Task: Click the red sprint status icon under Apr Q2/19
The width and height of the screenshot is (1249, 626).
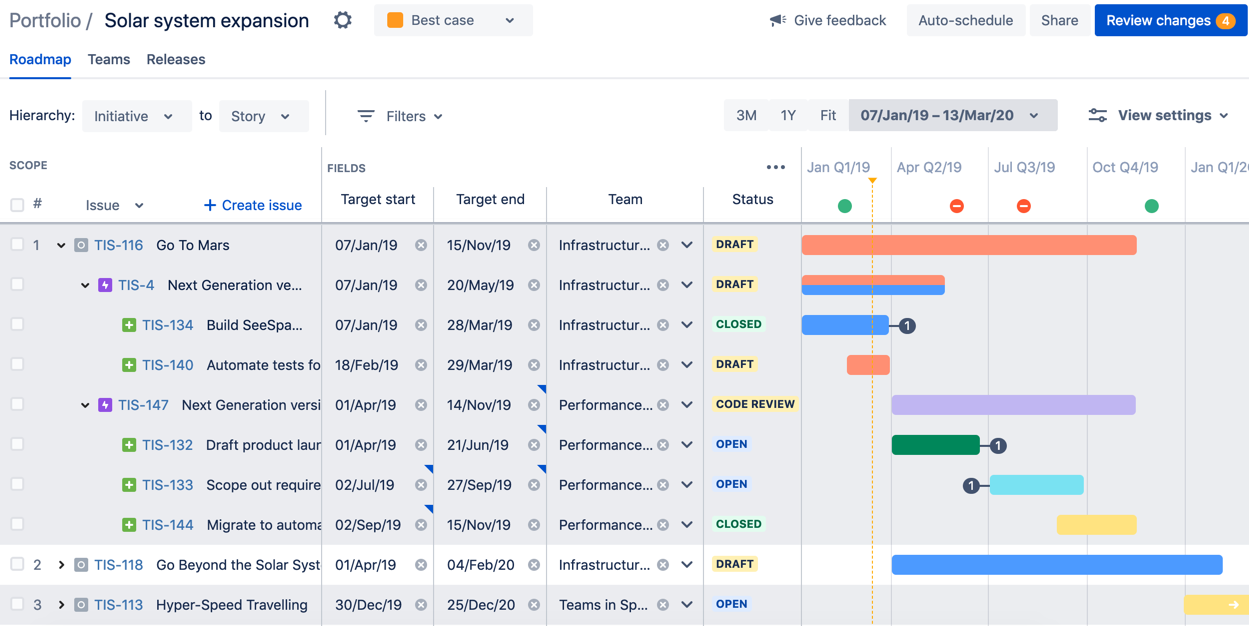Action: point(956,205)
